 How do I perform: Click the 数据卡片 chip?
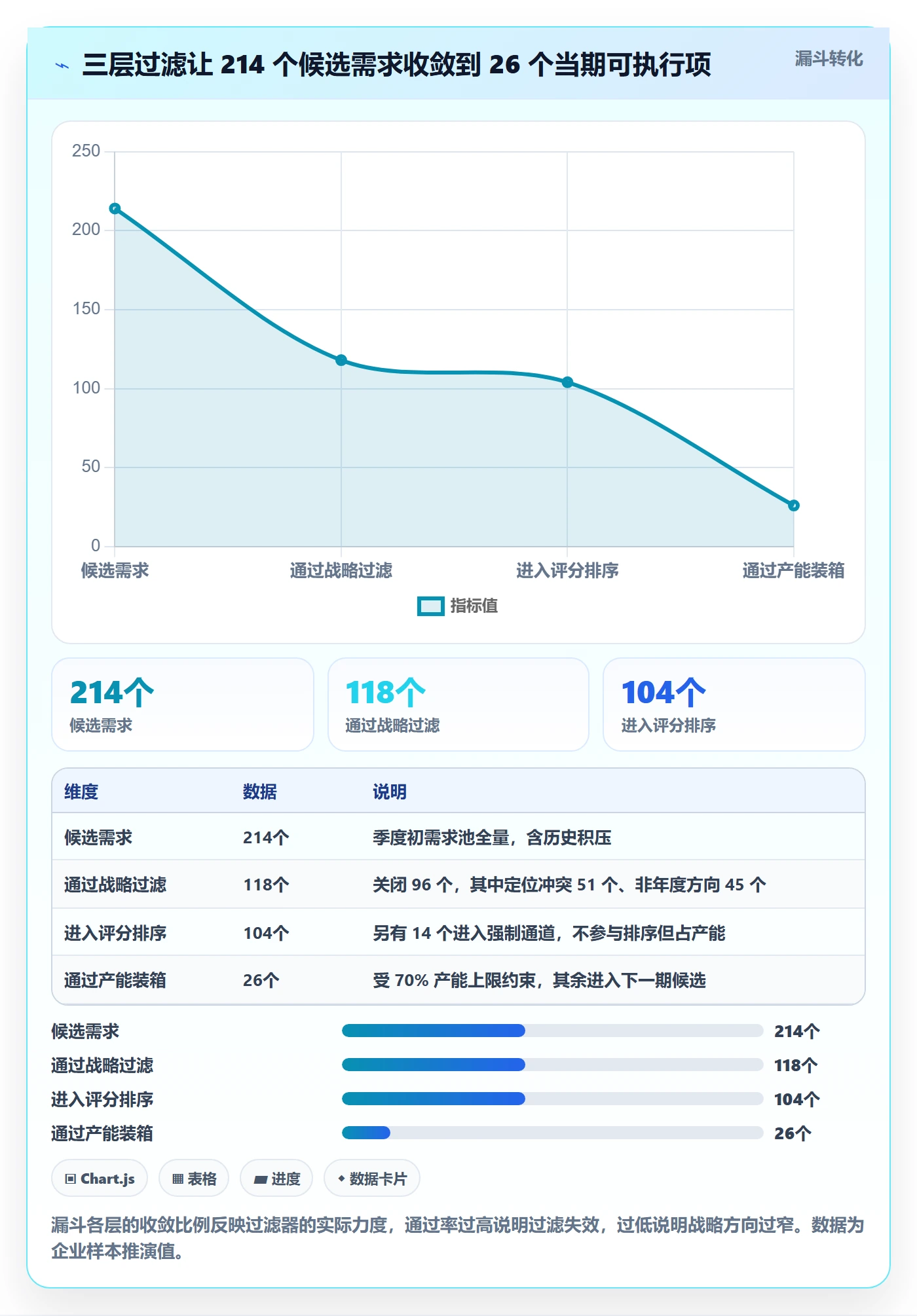click(x=372, y=1179)
